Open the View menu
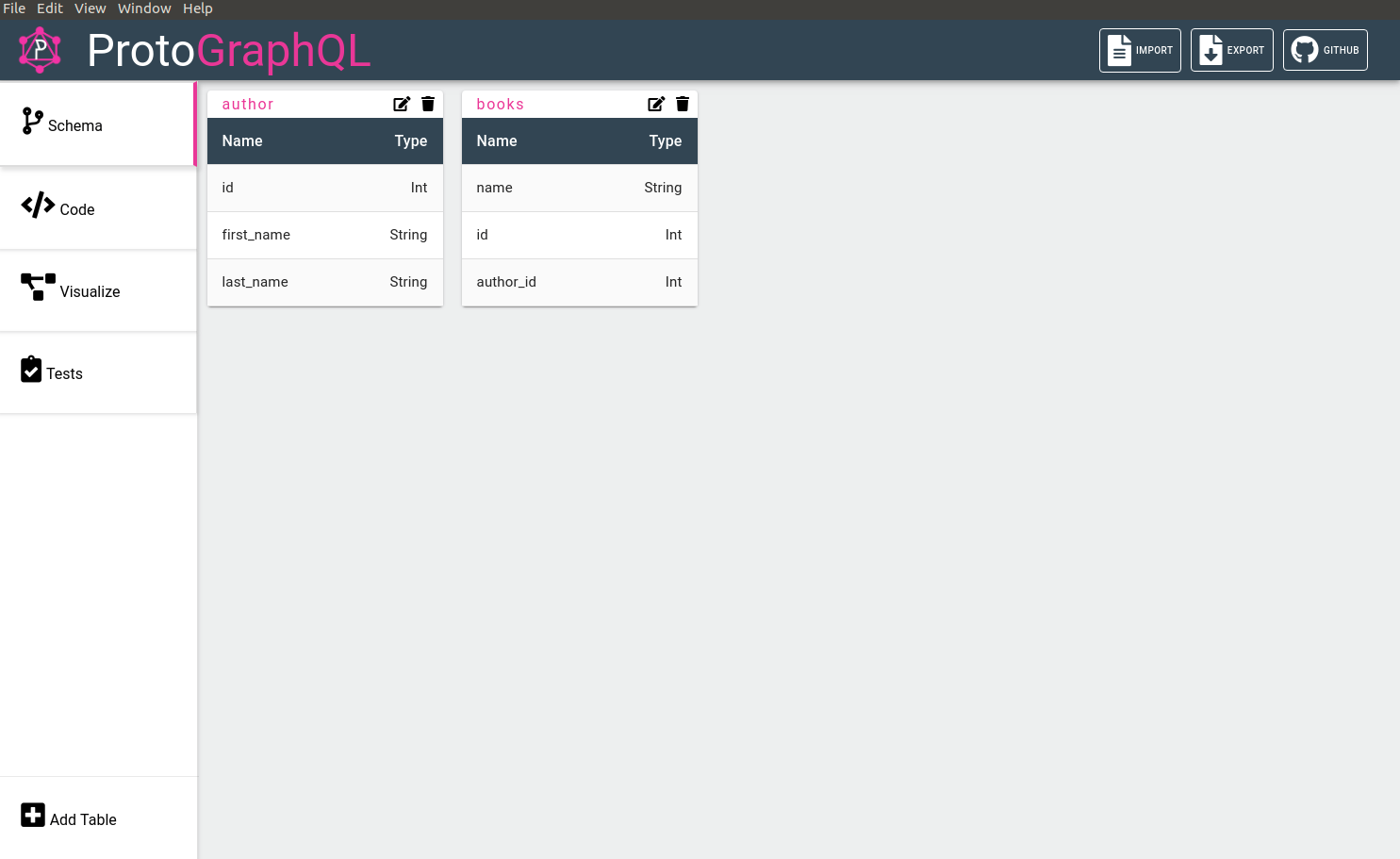This screenshot has width=1400, height=859. coord(91,8)
